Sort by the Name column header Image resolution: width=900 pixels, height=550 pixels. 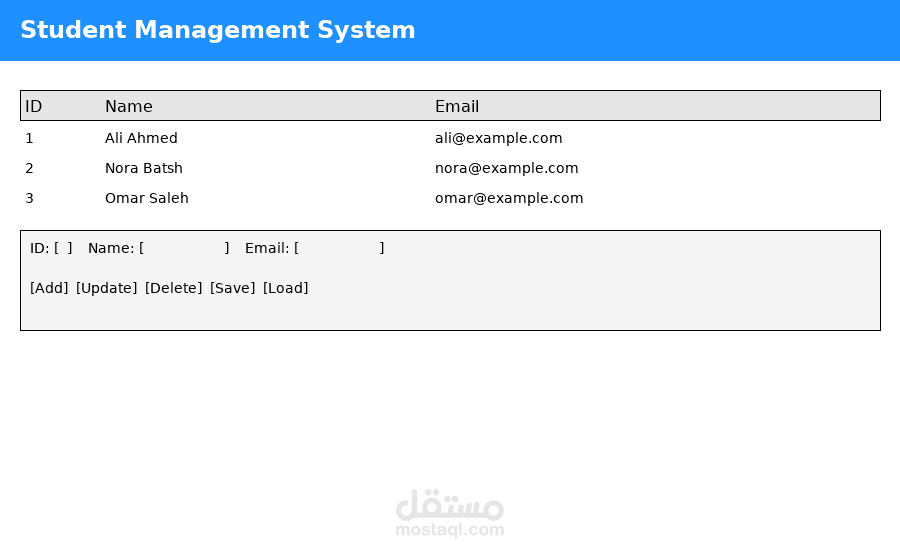pos(129,106)
